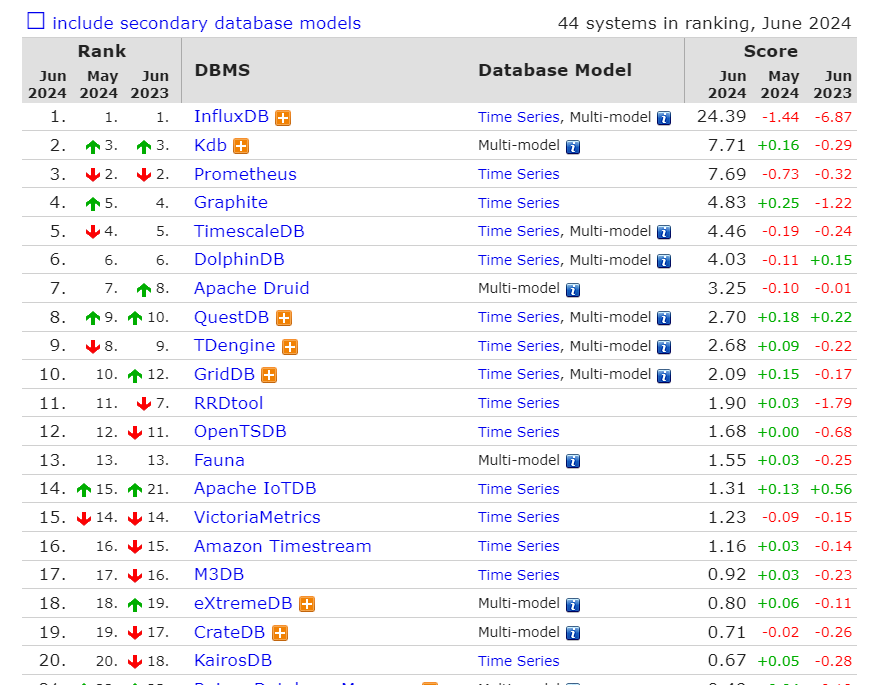The width and height of the screenshot is (877, 685).
Task: Open the RRDtool link
Action: point(228,403)
